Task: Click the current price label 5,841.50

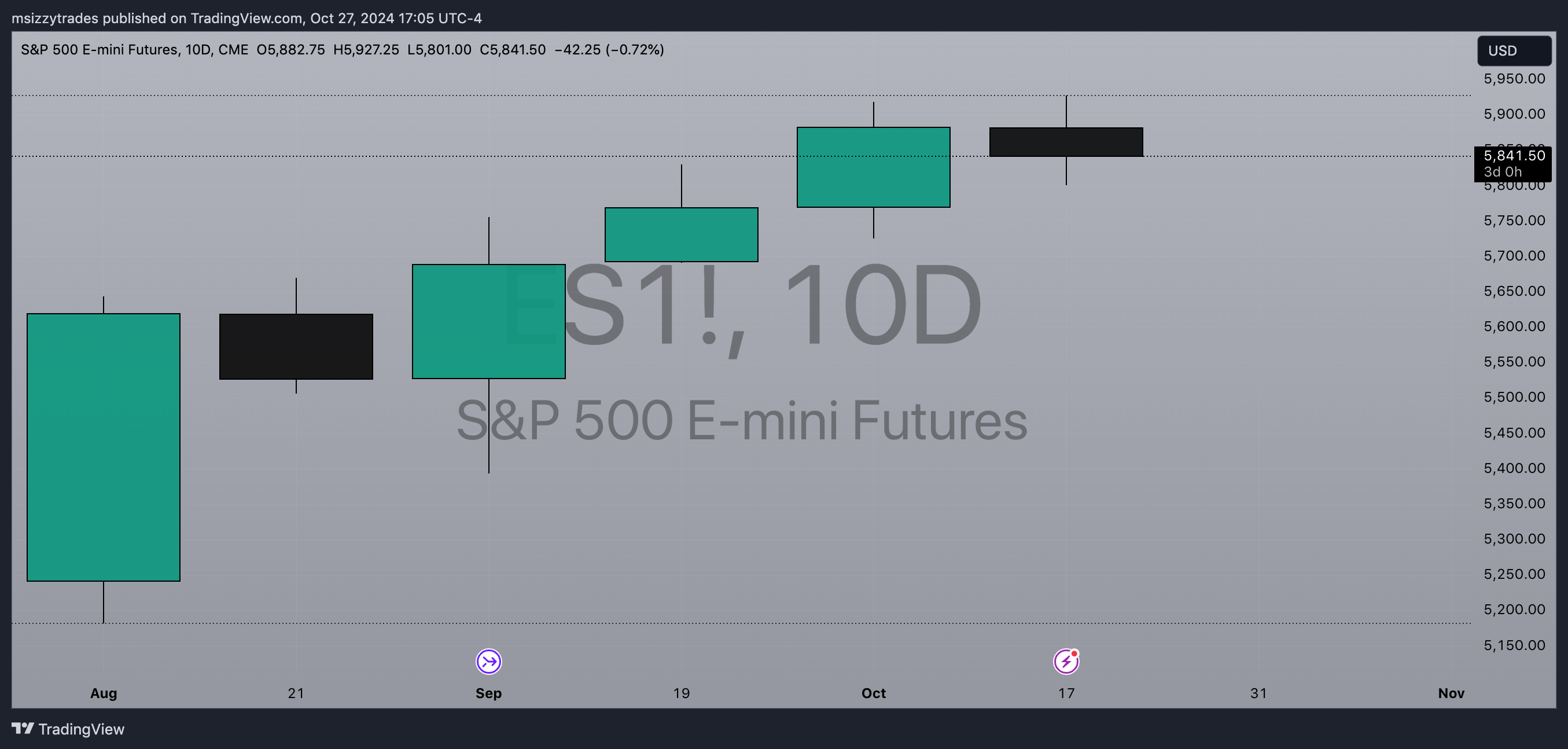Action: [1514, 156]
